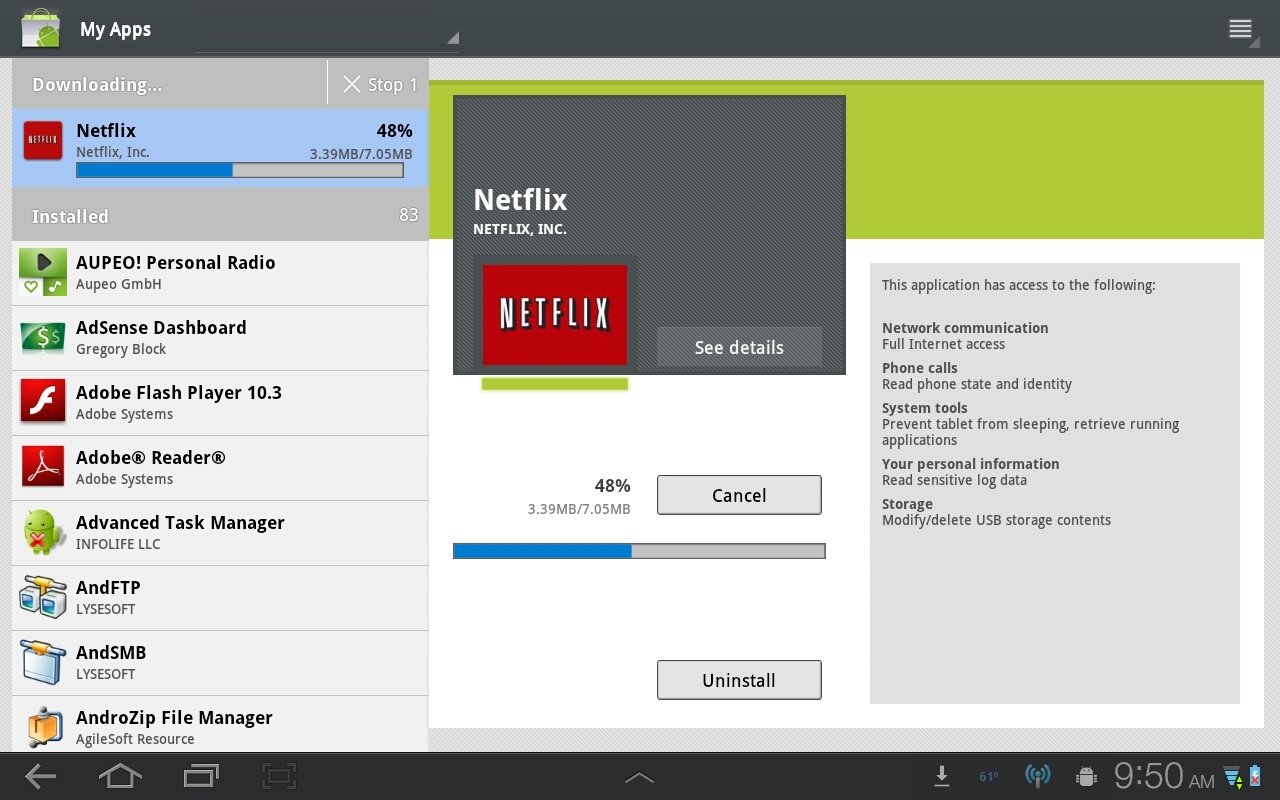Click the Installed section header
1280x800 pixels.
click(x=220, y=215)
